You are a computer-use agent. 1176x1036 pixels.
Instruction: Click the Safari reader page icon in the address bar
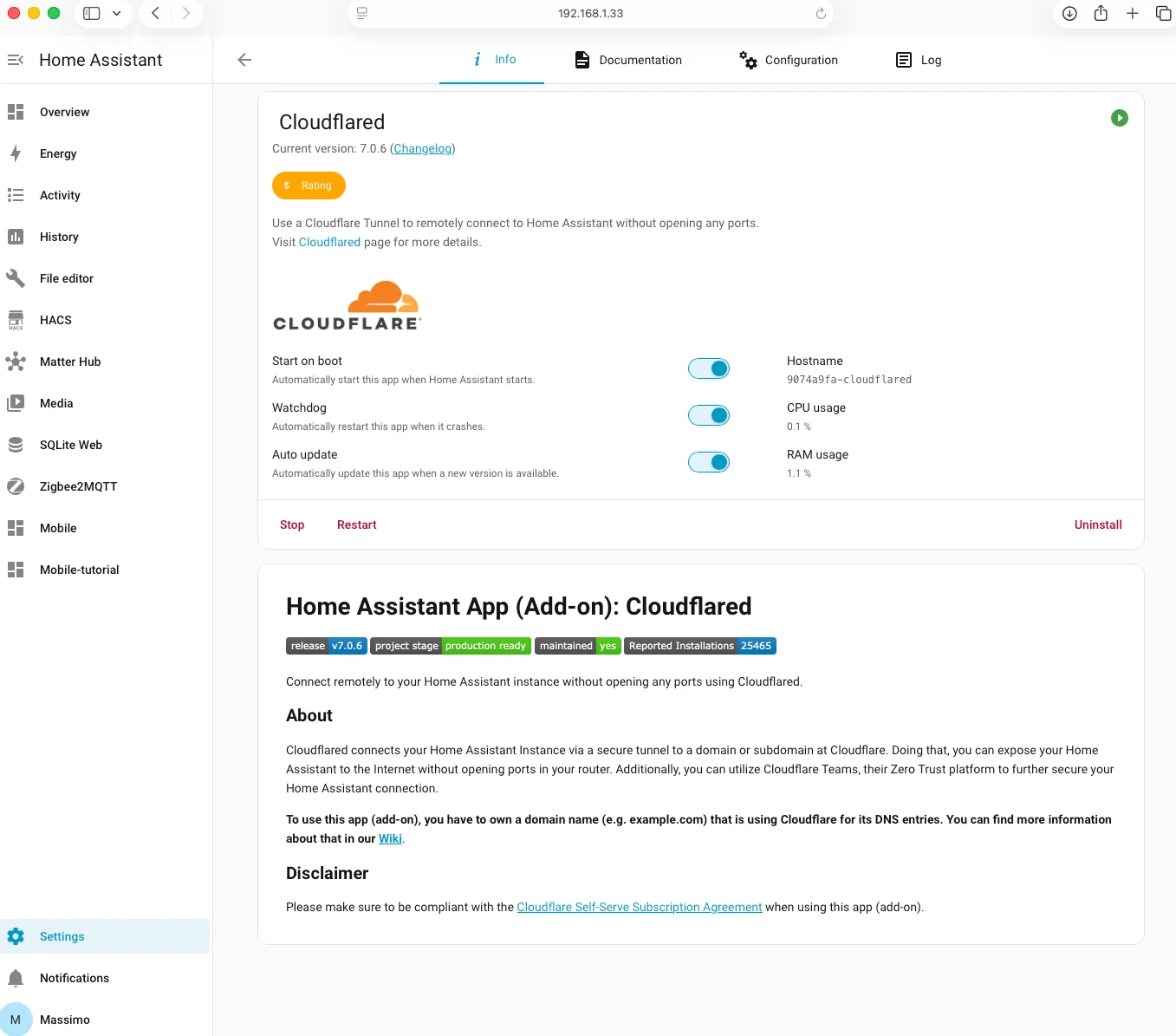[x=362, y=13]
